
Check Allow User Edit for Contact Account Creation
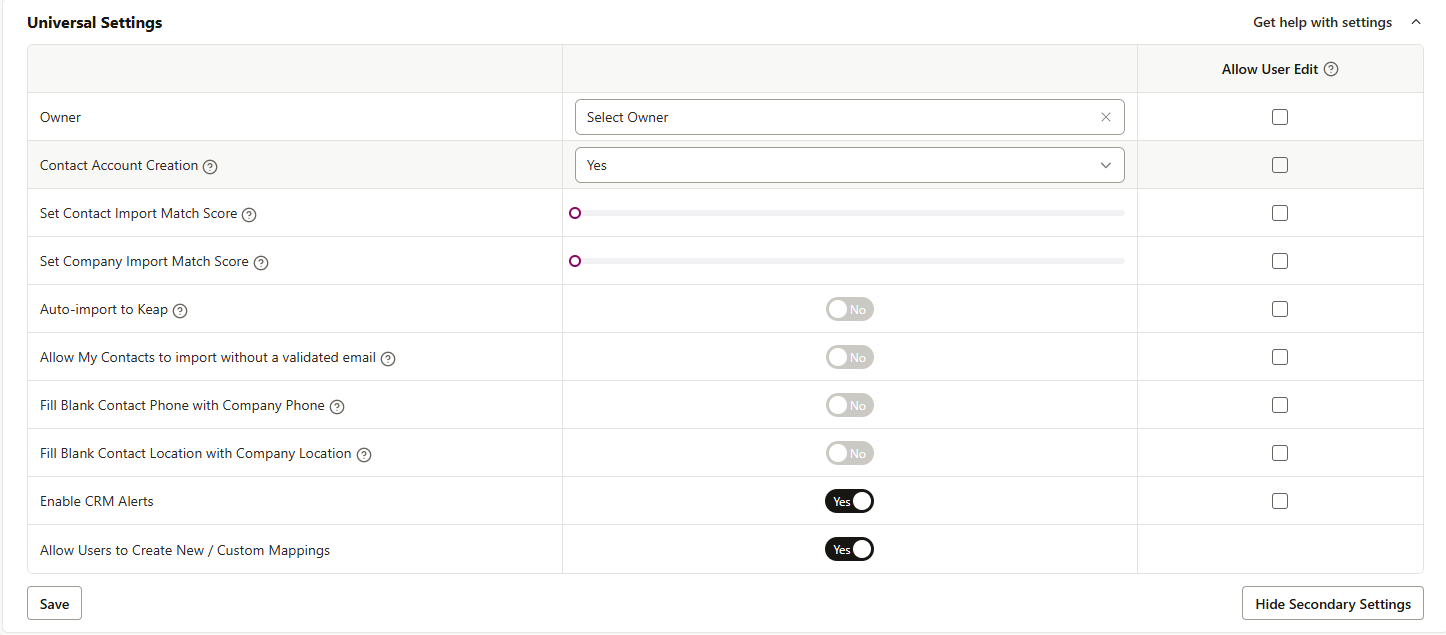(x=1280, y=165)
